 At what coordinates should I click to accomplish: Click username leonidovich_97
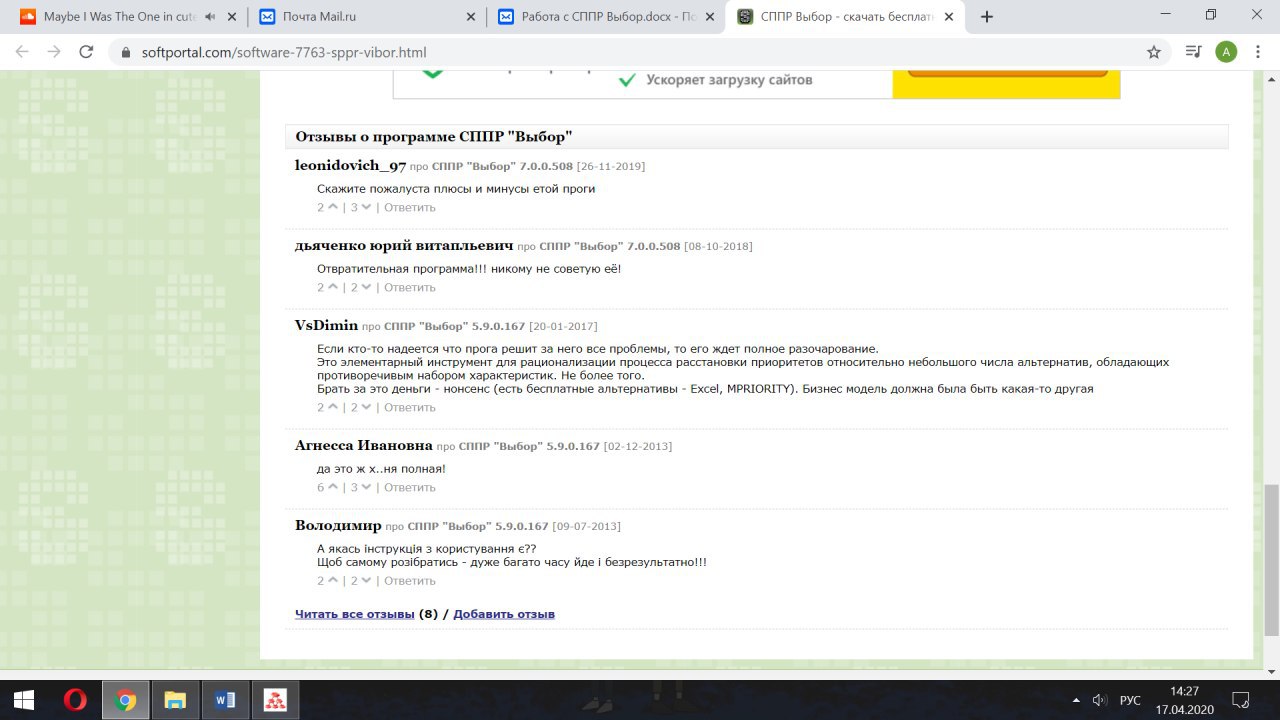click(350, 165)
